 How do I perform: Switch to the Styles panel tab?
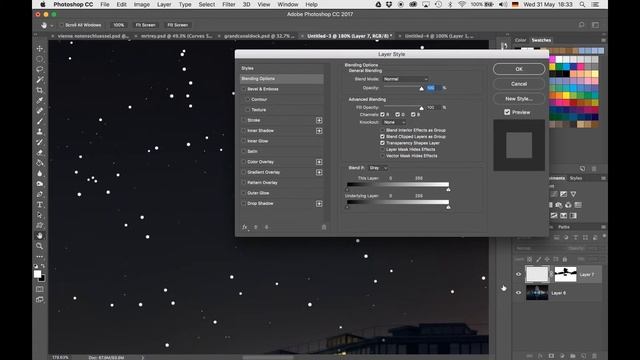coord(576,178)
